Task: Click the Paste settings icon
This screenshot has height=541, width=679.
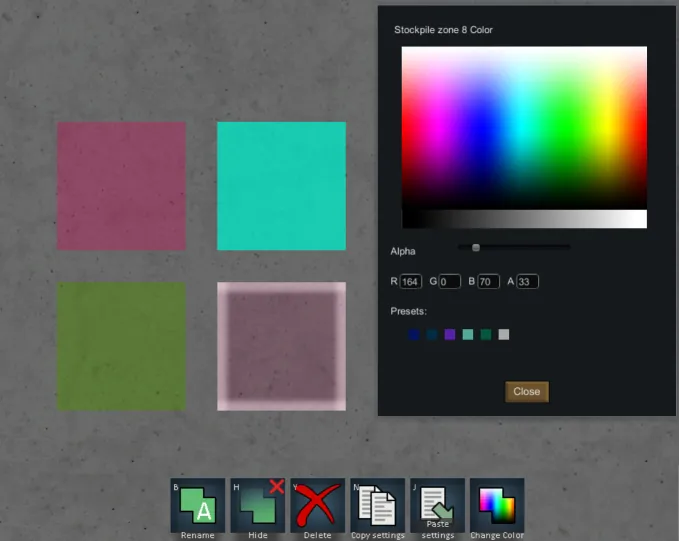Action: 437,505
